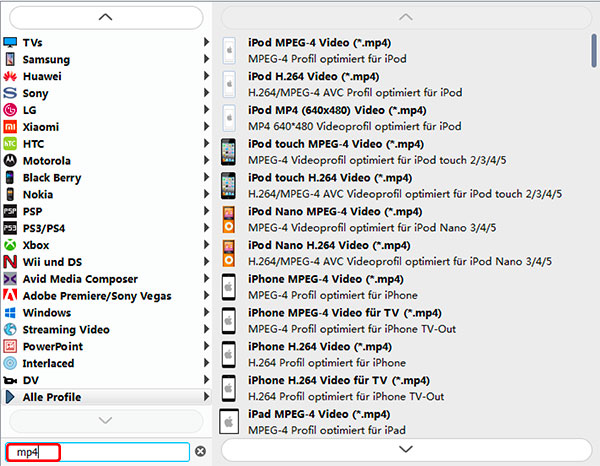Screen dimensions: 600x466
Task: Click the Xiaomi logo icon
Action: [10, 127]
